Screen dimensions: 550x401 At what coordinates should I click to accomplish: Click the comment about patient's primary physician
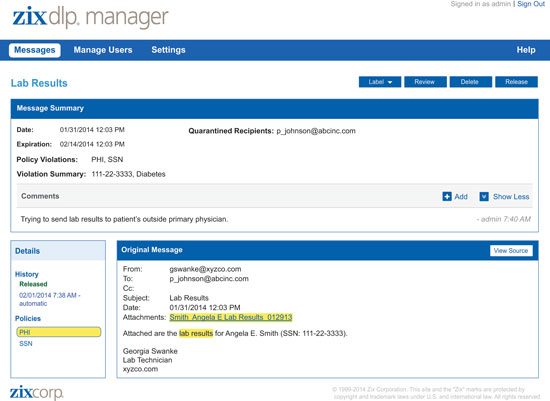coord(124,219)
